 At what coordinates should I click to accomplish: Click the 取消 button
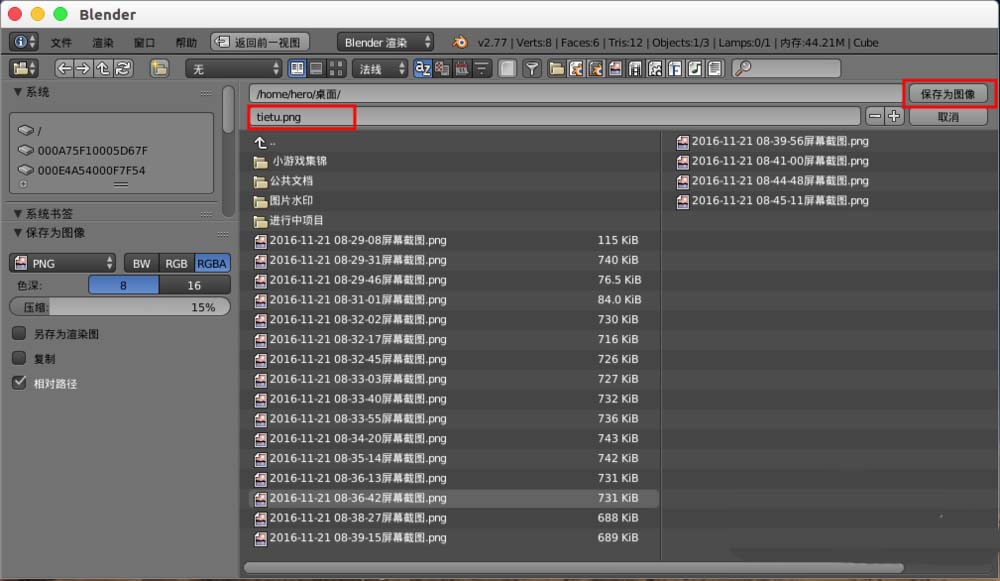click(x=947, y=115)
